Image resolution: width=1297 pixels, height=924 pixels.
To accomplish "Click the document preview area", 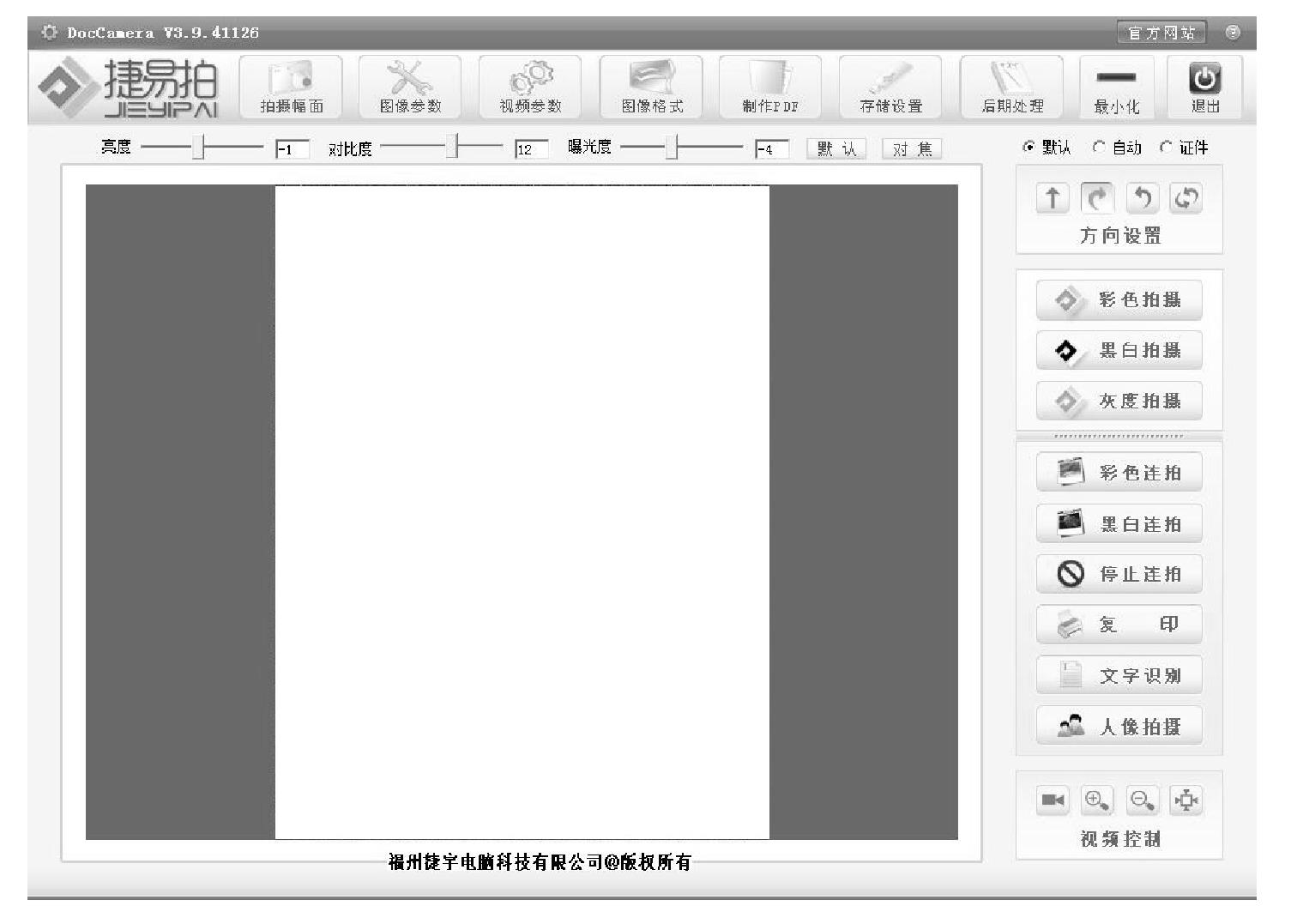I will click(x=522, y=512).
